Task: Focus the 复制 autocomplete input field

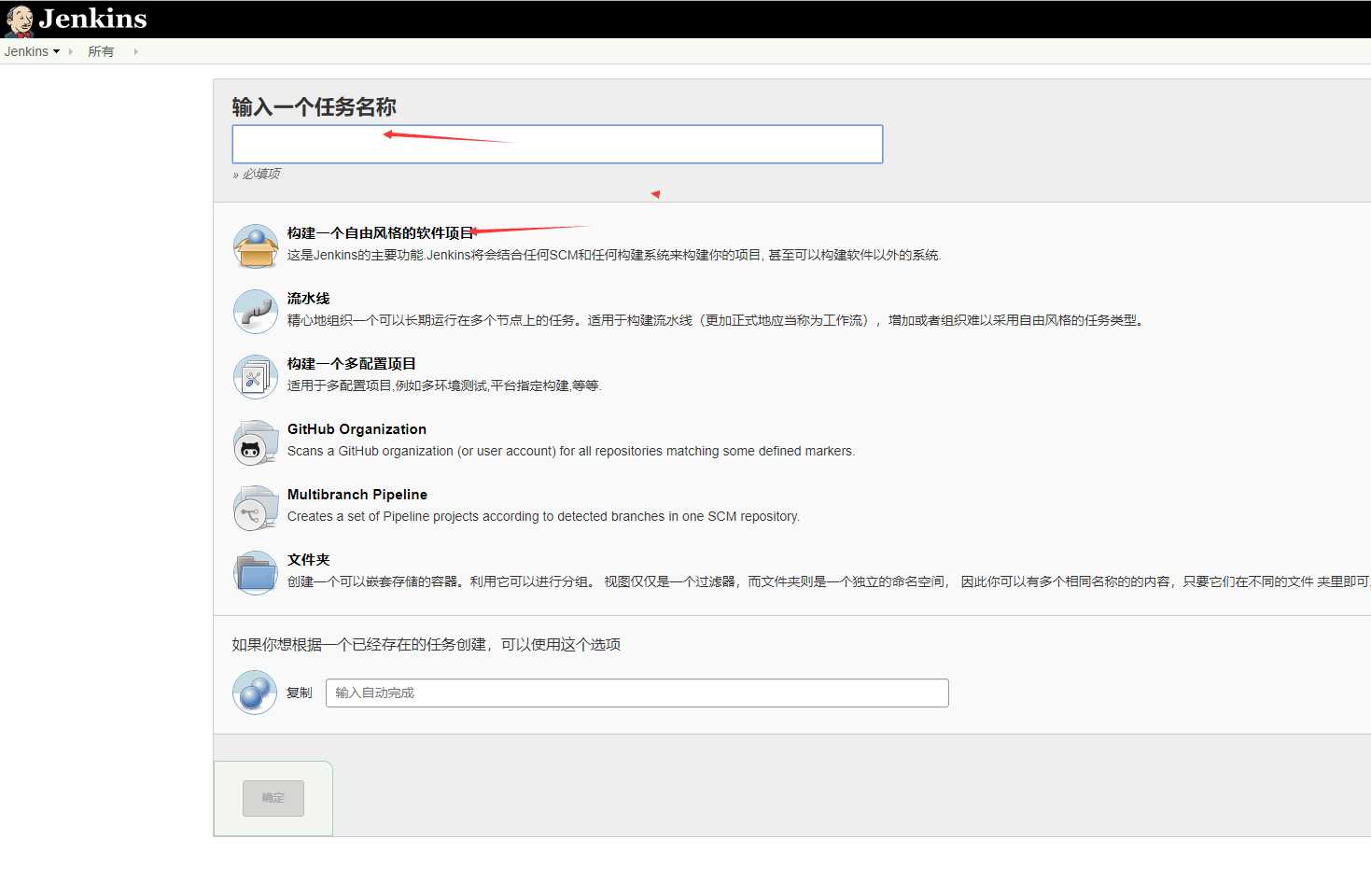Action: point(637,693)
